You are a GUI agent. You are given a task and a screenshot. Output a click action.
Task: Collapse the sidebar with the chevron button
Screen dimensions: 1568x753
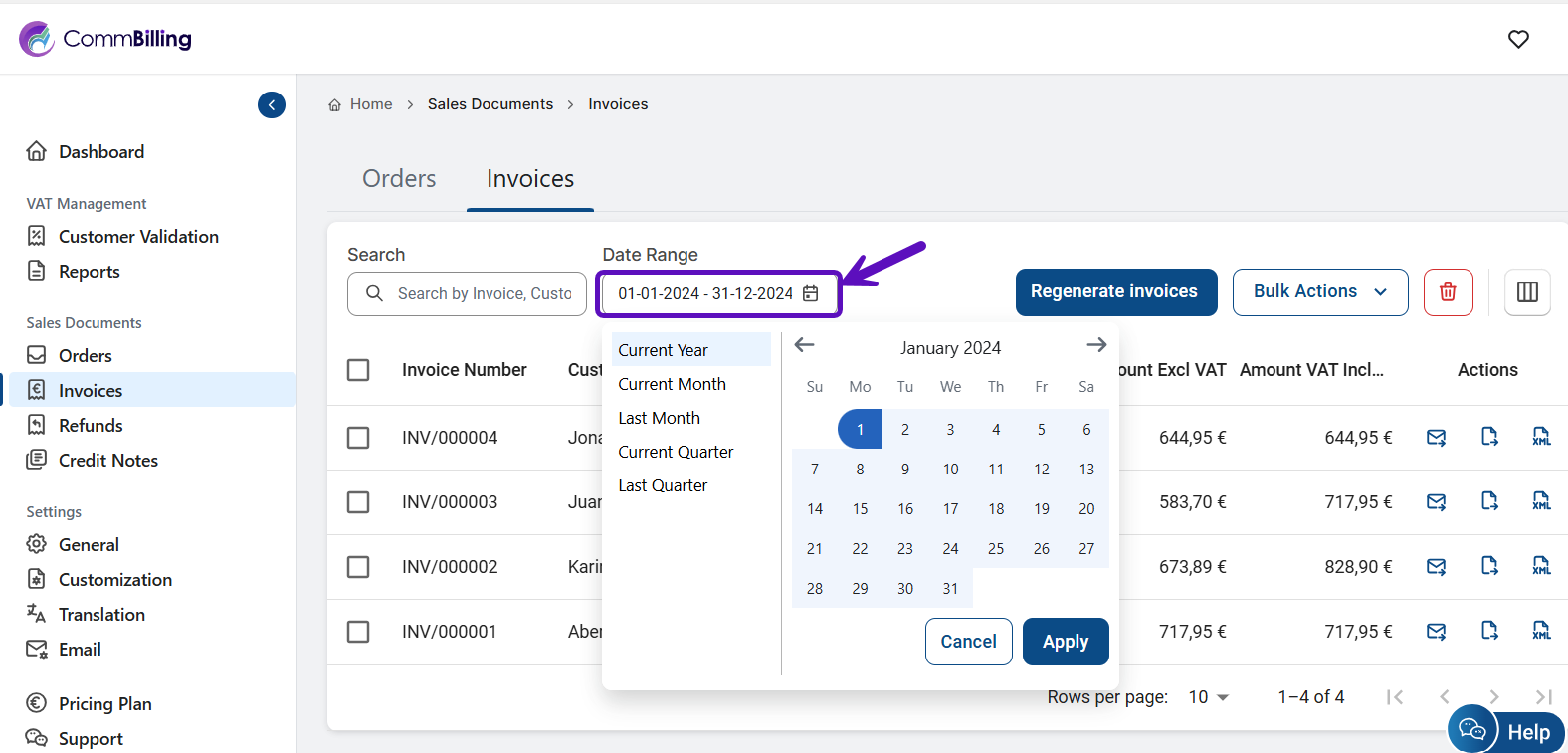pos(272,104)
